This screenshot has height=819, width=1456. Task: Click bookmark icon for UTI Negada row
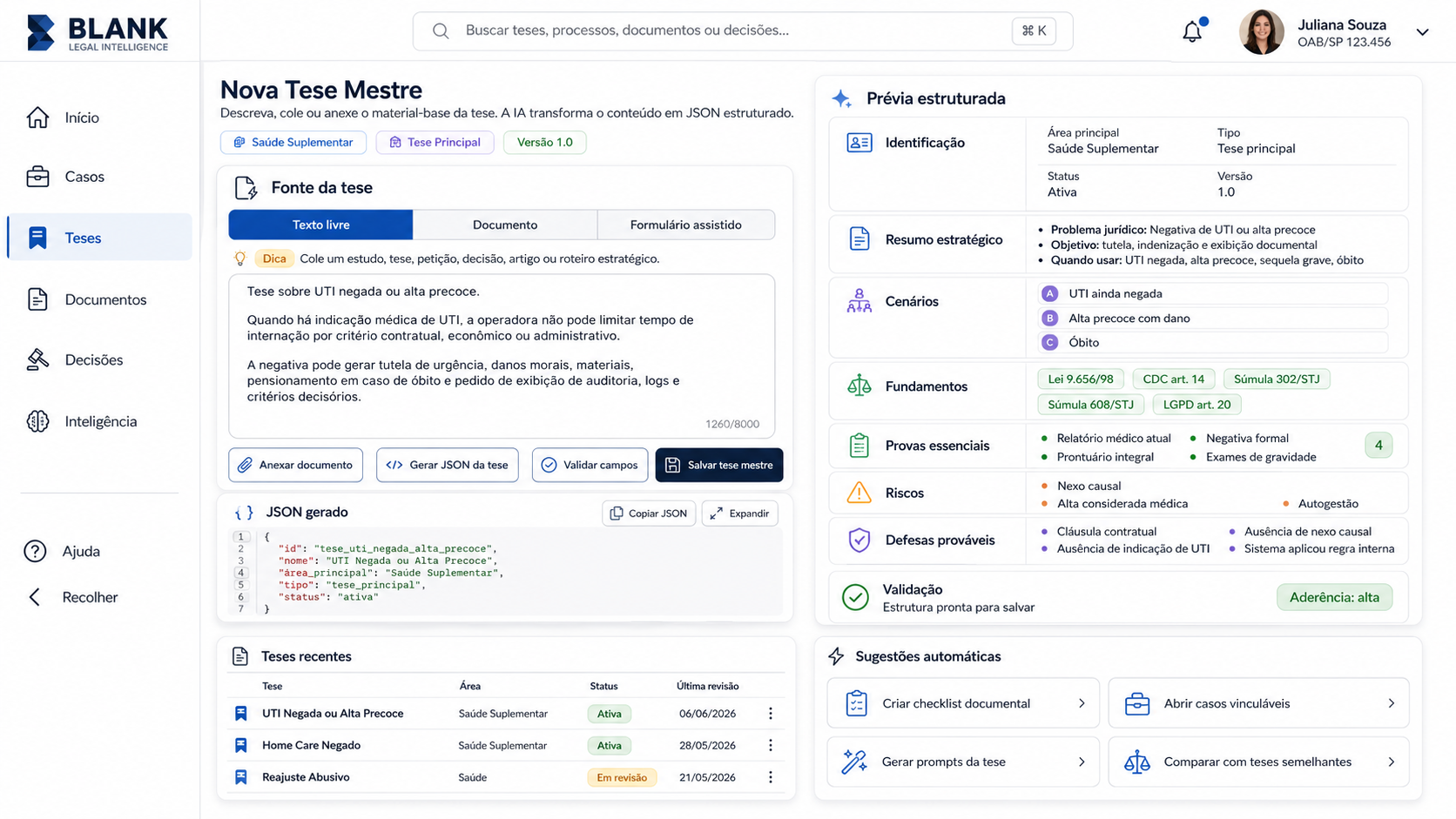coord(241,714)
